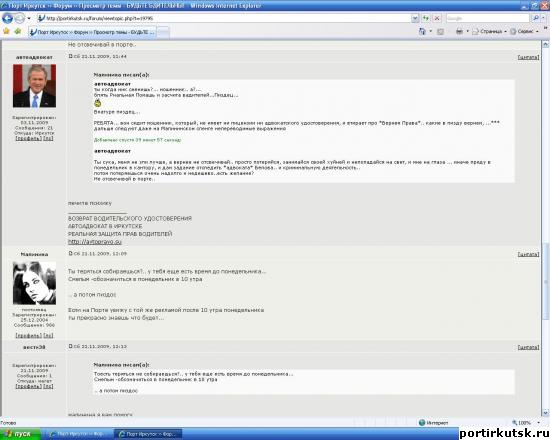
Task: Send private message to Малинина [лс]
Action: (48, 335)
